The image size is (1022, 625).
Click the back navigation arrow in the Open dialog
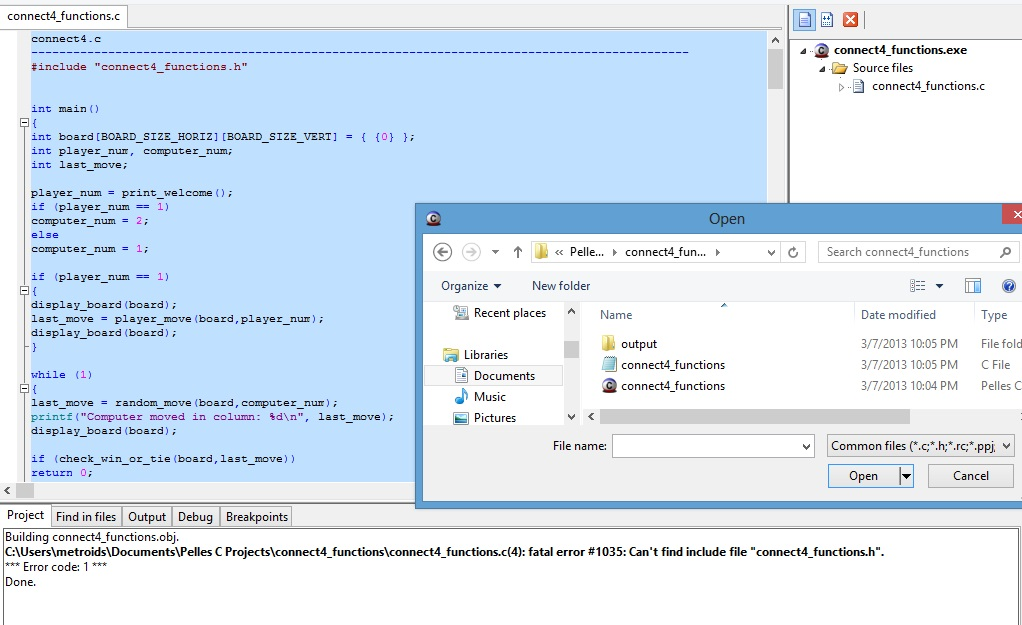[441, 251]
